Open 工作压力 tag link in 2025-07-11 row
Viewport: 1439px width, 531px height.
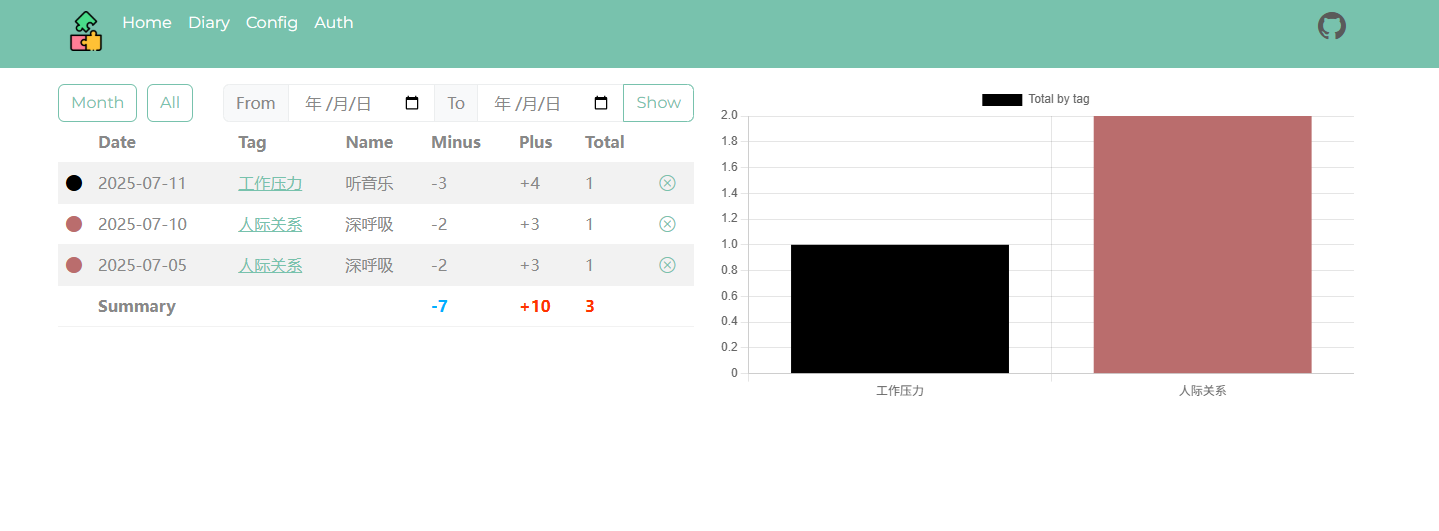270,184
